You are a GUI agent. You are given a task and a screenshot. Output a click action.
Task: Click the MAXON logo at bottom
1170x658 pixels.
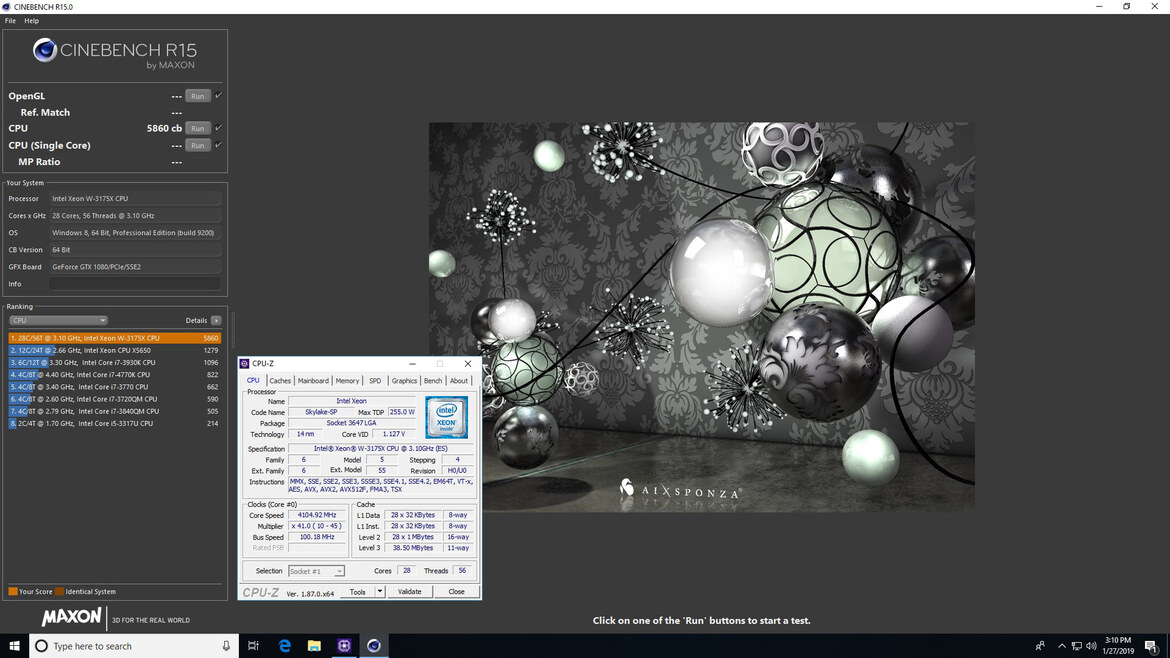[72, 618]
